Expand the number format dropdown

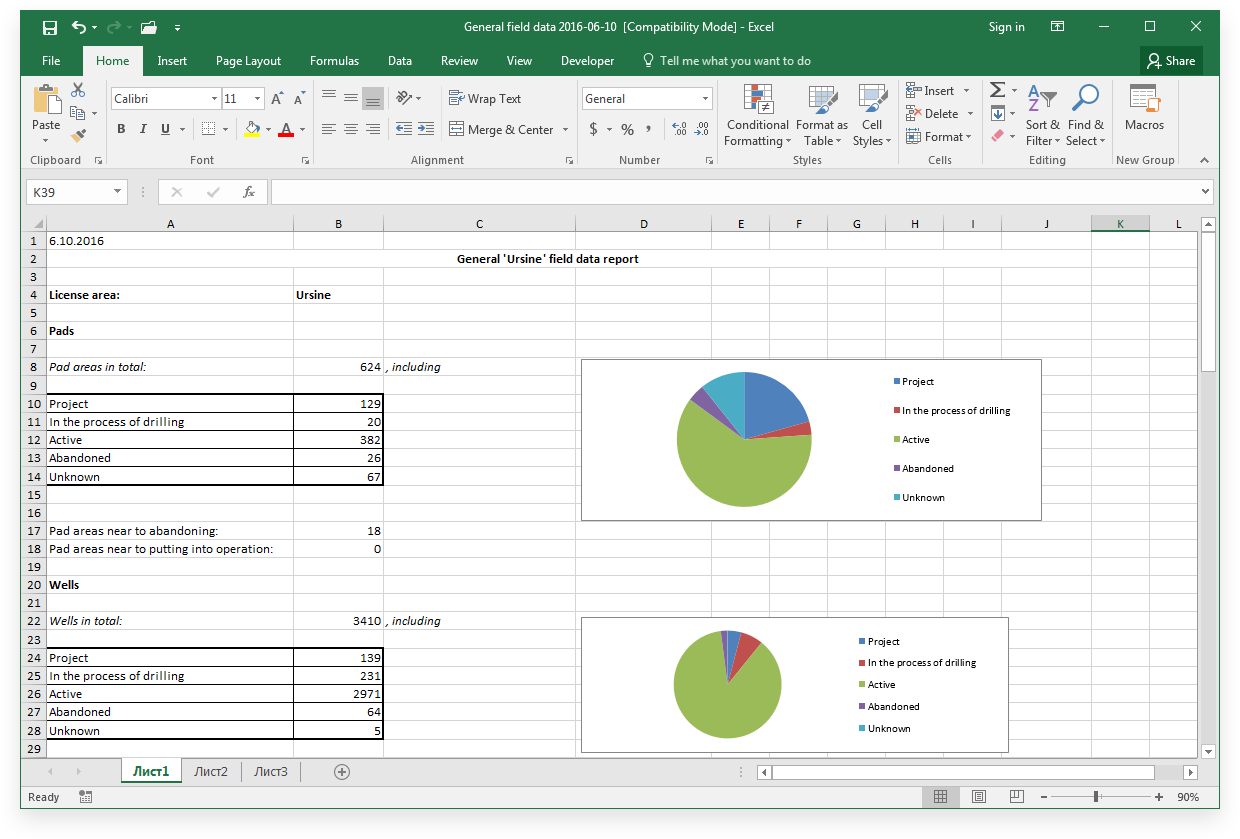705,99
